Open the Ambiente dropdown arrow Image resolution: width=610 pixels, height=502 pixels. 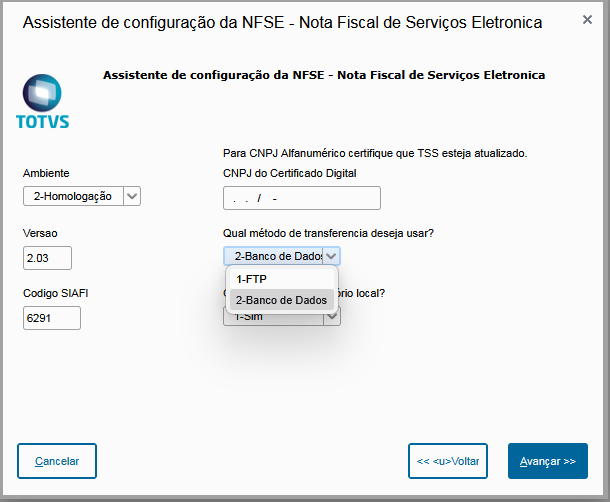[x=132, y=196]
